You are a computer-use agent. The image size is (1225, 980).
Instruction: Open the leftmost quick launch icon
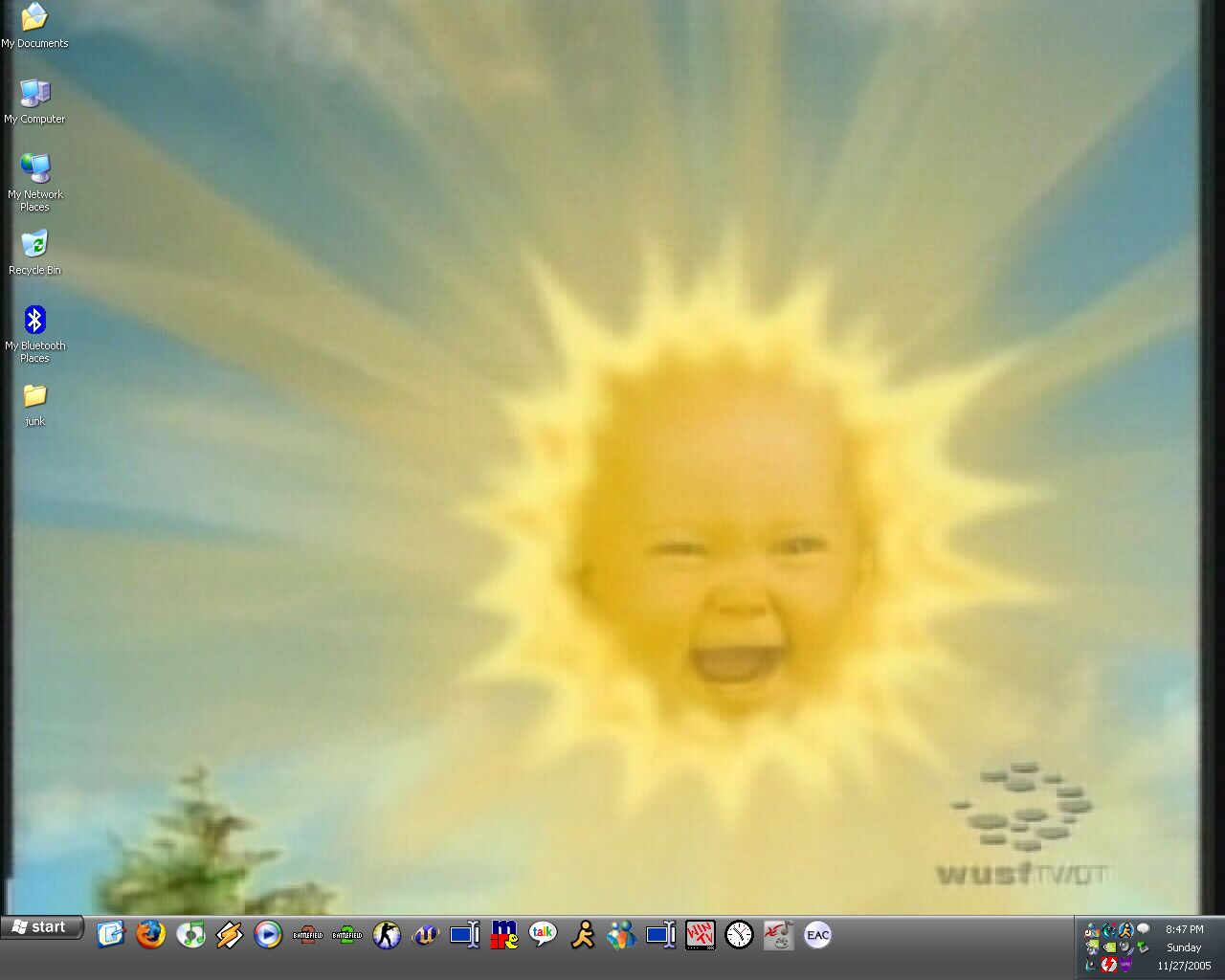tap(111, 934)
